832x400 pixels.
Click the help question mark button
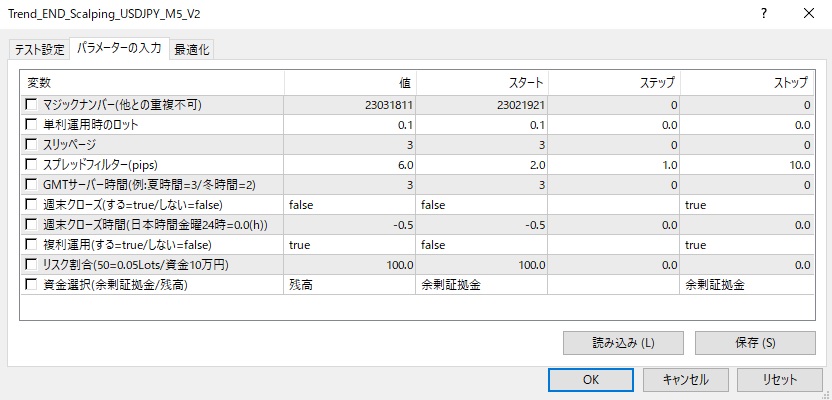tap(765, 14)
